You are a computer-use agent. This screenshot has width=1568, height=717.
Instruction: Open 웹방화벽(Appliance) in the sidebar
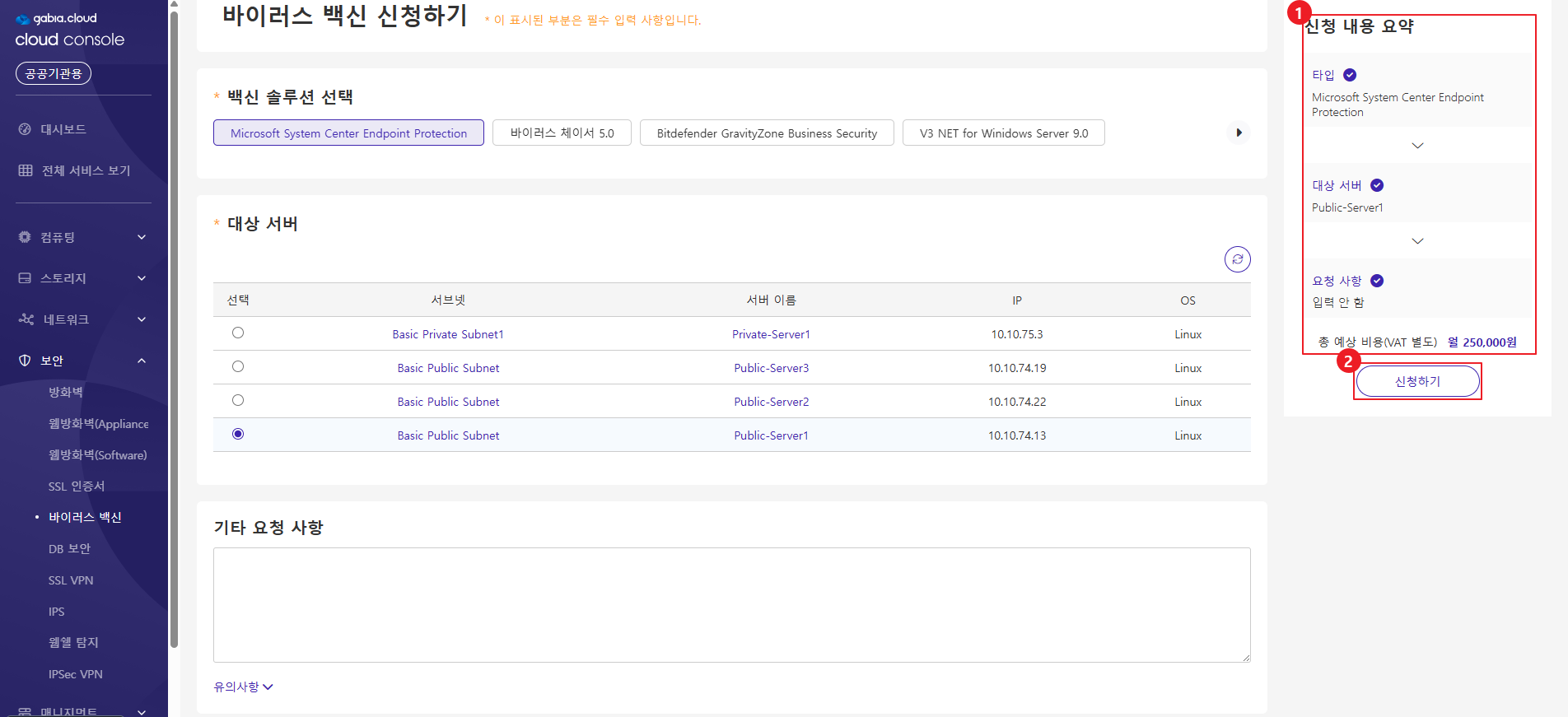point(99,423)
